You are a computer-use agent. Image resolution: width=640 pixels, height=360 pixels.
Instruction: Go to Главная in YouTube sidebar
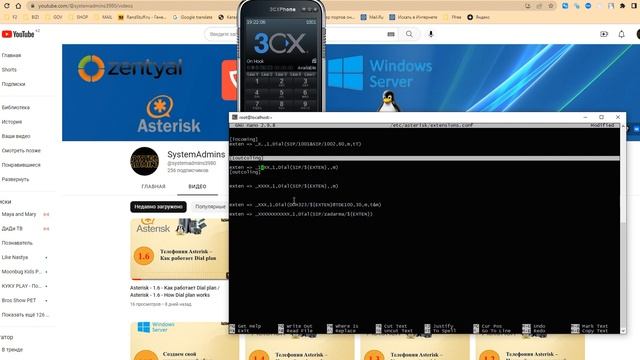tap(11, 55)
